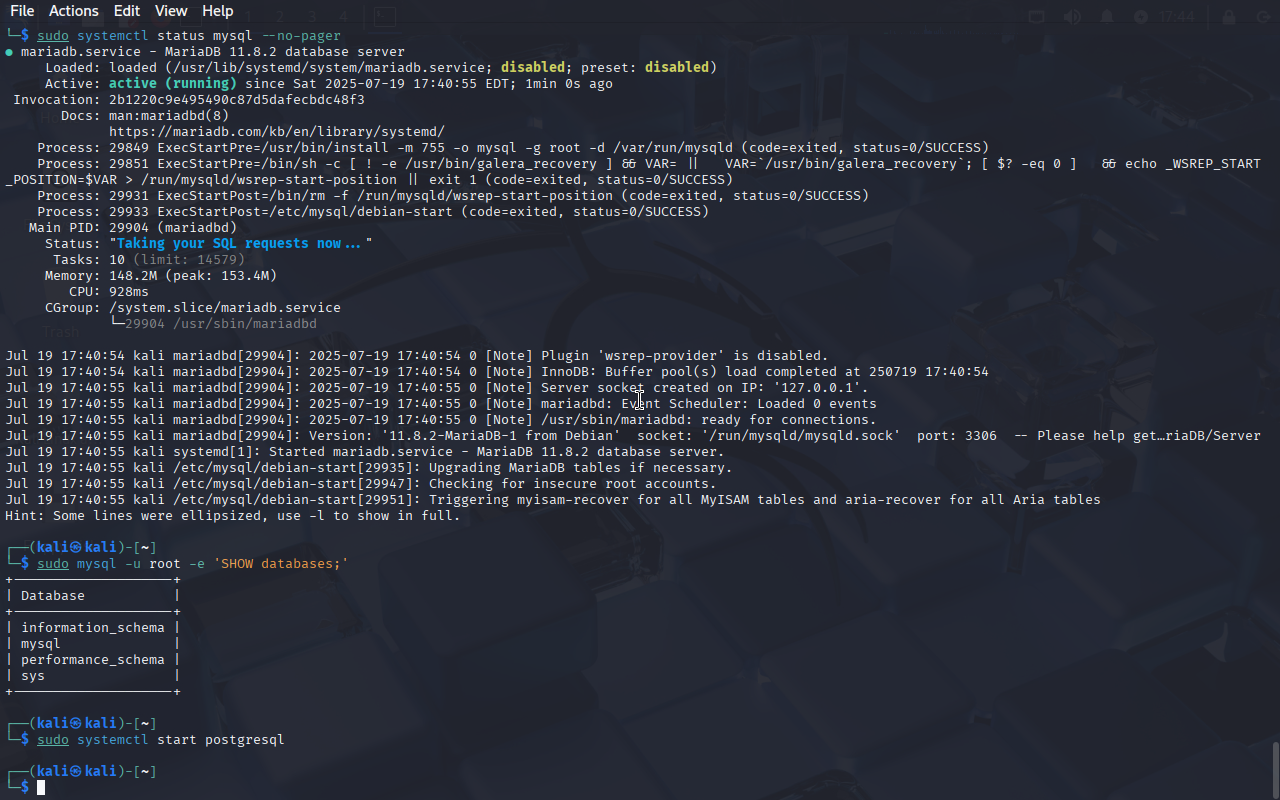The width and height of the screenshot is (1280, 800).
Task: Click the faint 17:44 panel clock
Action: coord(1178,17)
